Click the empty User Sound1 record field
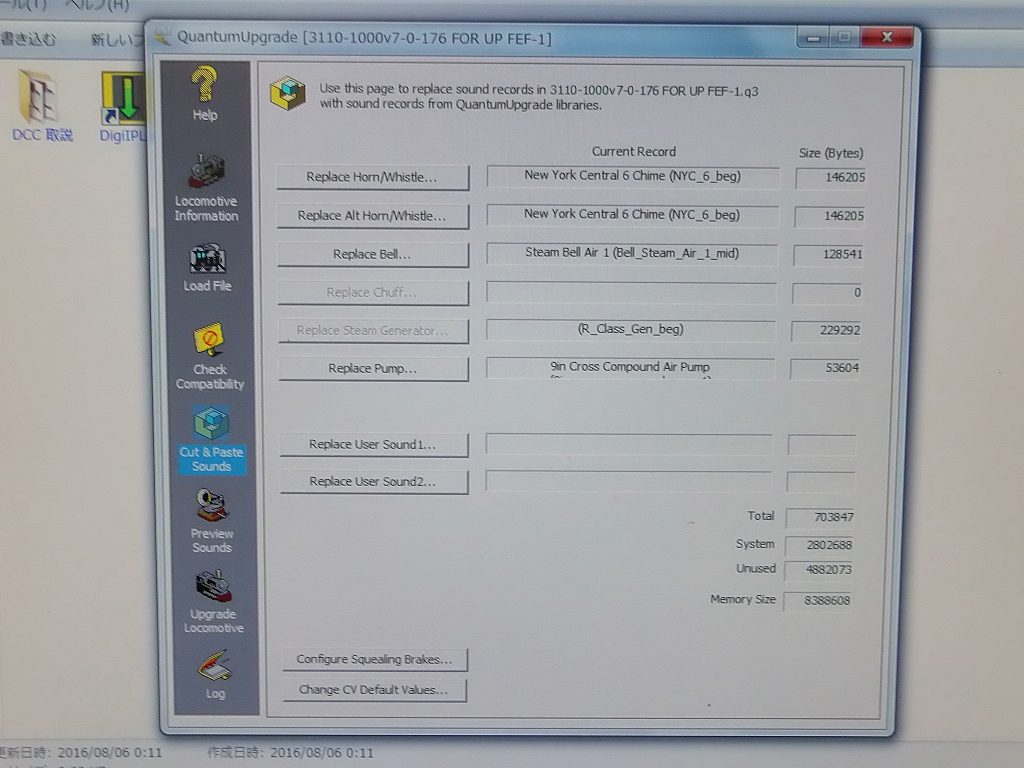The image size is (1024, 768). 628,444
